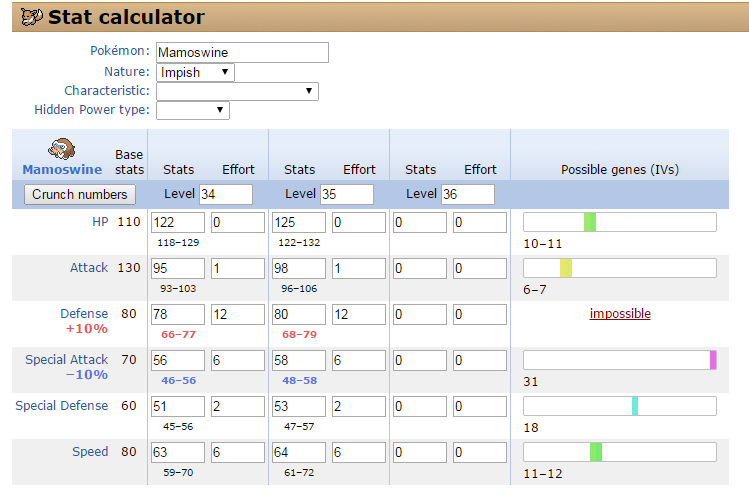Click the HP stat field showing 125
Image resolution: width=749 pixels, height=500 pixels.
(x=299, y=223)
